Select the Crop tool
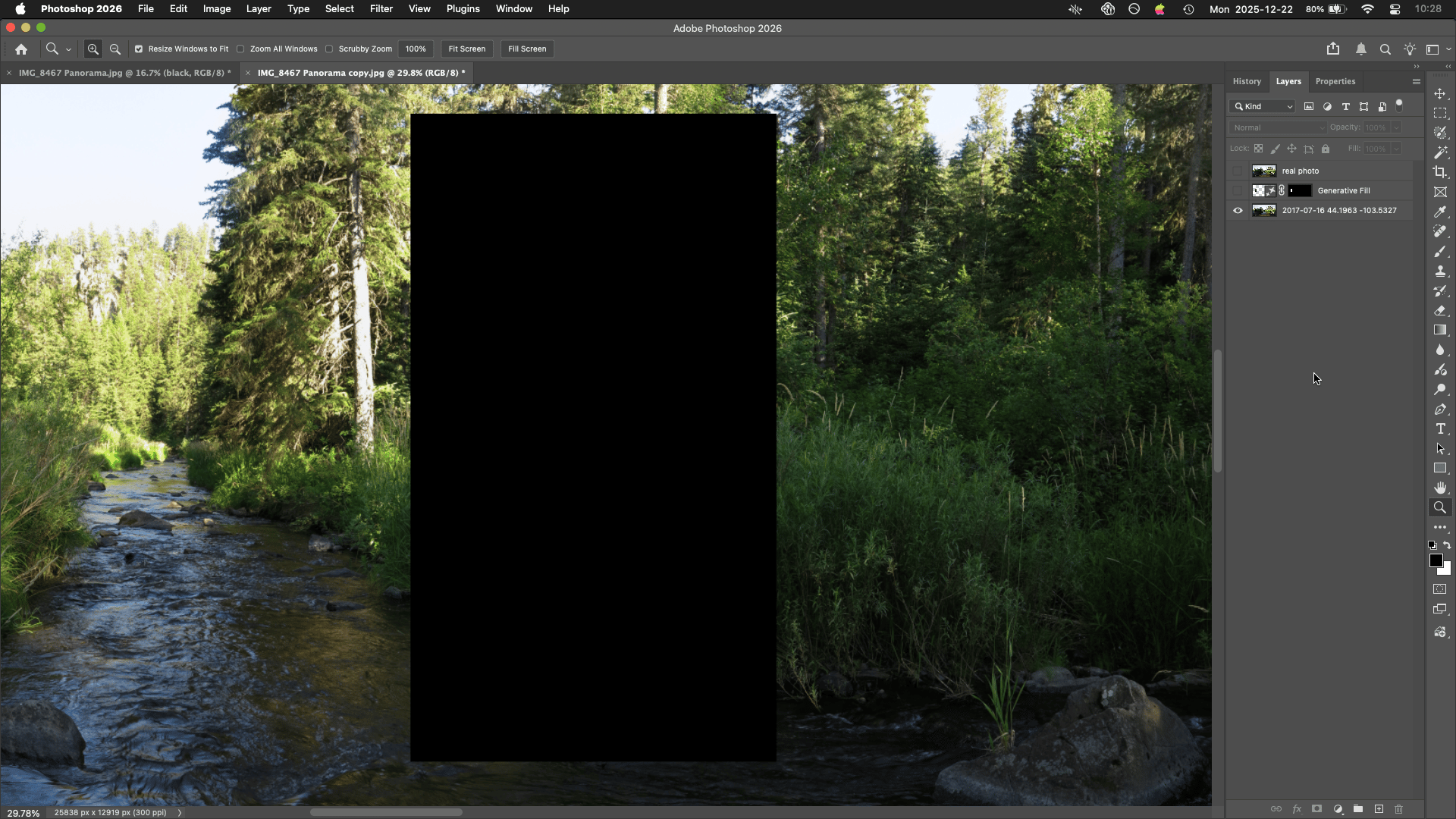 pyautogui.click(x=1439, y=172)
